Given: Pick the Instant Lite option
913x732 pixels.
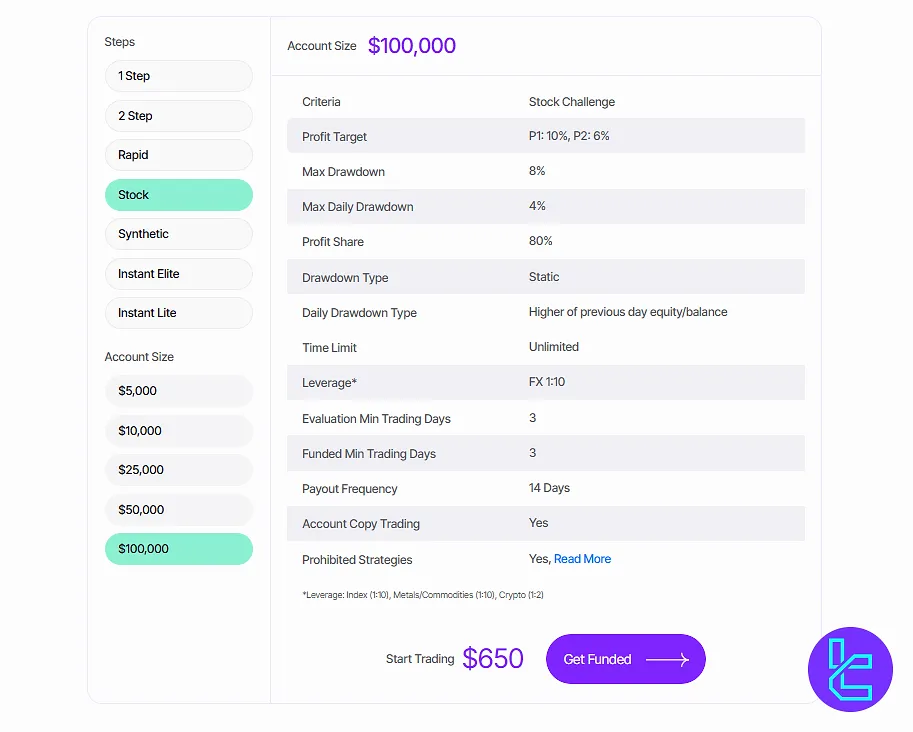Looking at the screenshot, I should 178,313.
